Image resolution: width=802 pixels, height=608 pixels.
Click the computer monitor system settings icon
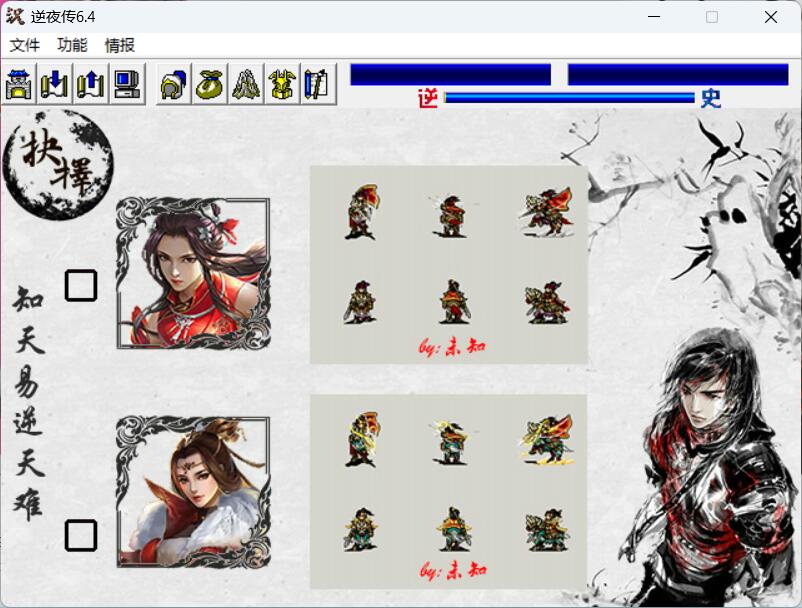pos(127,84)
